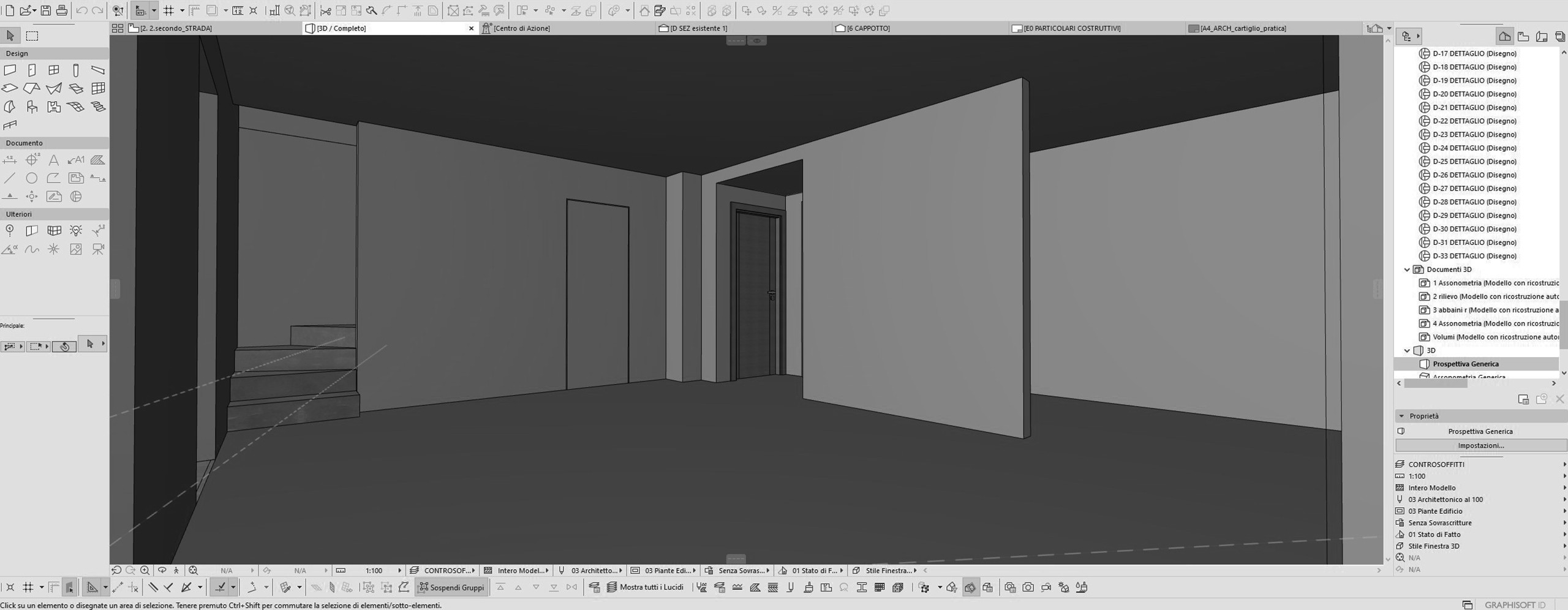The image size is (1568, 610).
Task: Open the Stile Finestra... dropdown
Action: pos(884,570)
